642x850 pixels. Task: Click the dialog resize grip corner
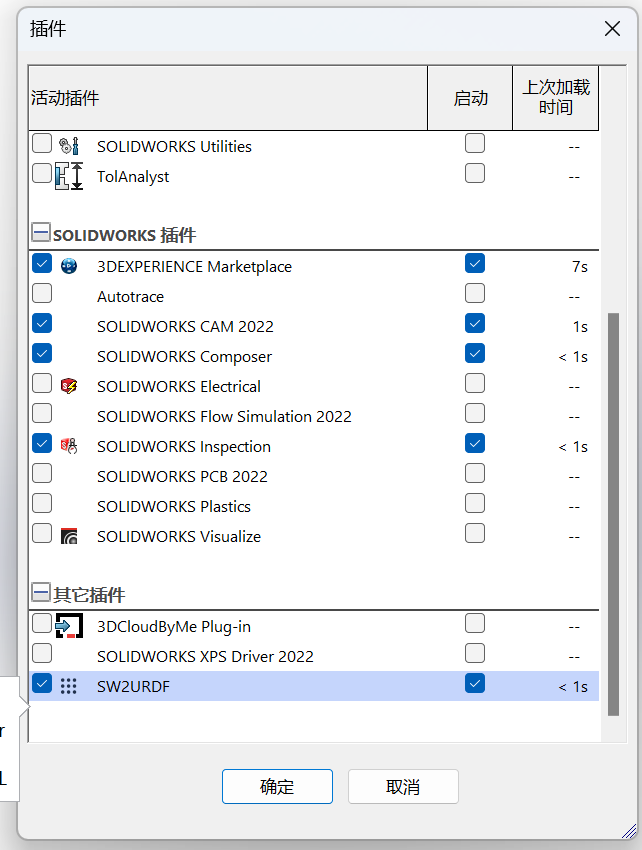click(x=629, y=831)
